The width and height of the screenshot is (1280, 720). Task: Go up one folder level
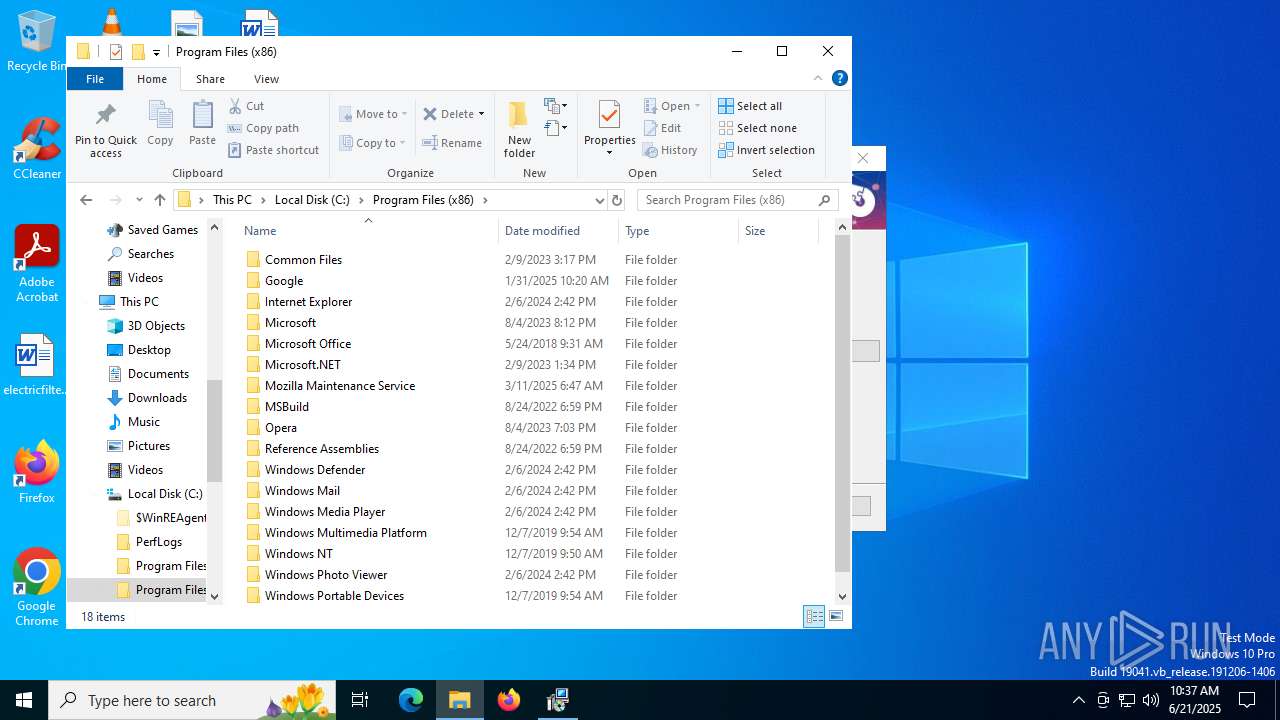[160, 200]
